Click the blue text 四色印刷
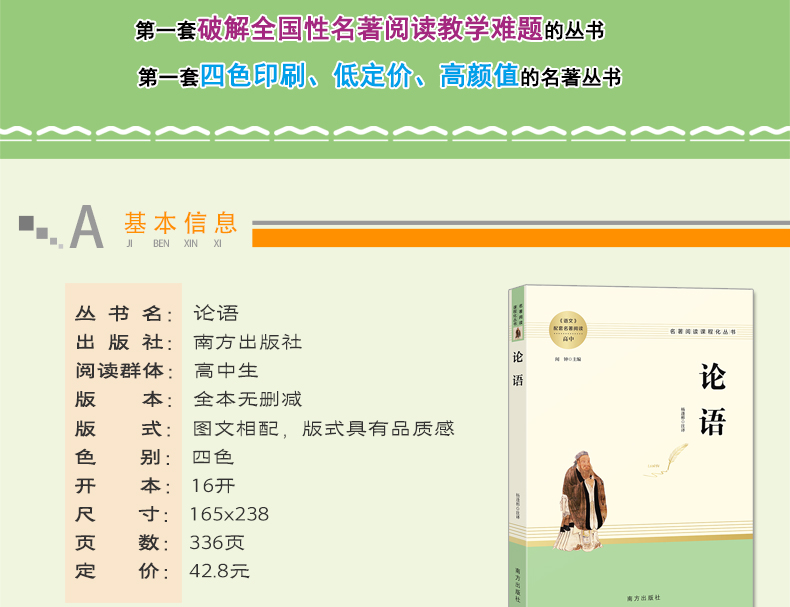Screen dimensions: 790x607 coord(253,76)
